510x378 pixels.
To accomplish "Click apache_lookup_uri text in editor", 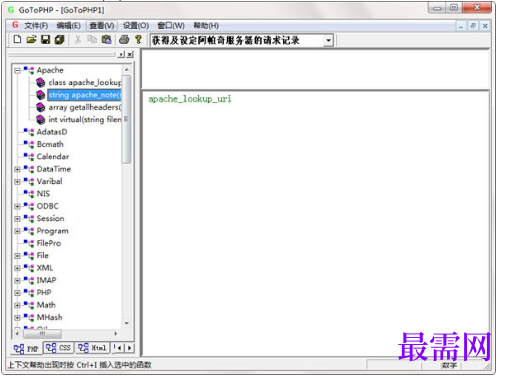I will pos(190,99).
